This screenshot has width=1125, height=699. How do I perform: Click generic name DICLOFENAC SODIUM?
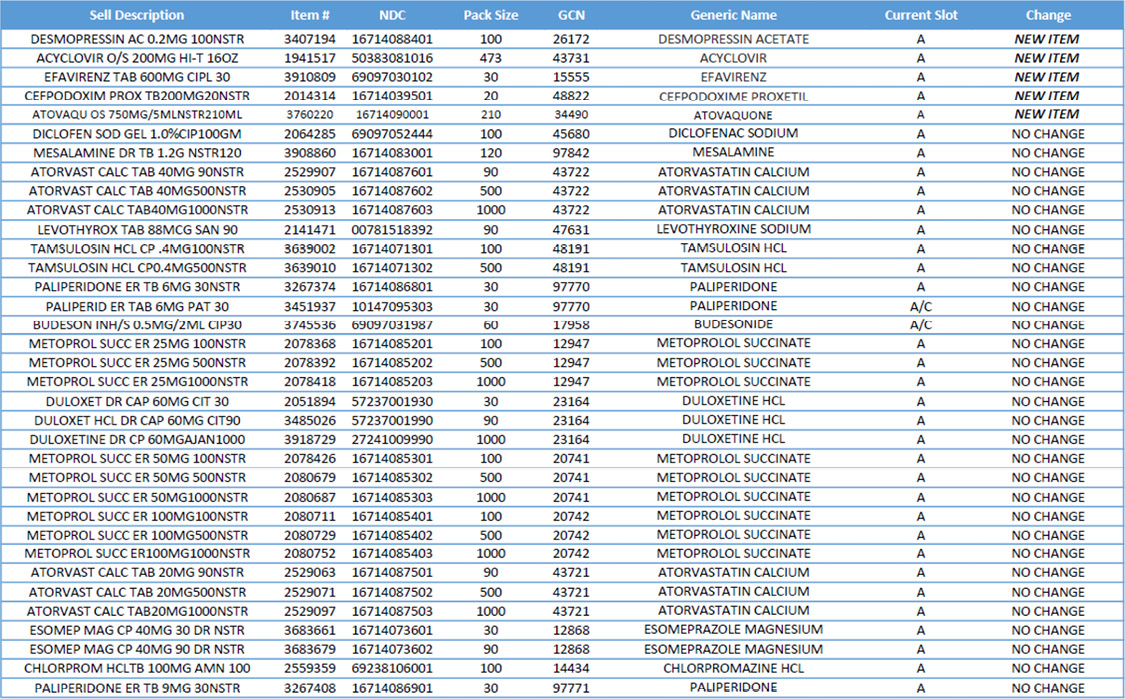(733, 133)
